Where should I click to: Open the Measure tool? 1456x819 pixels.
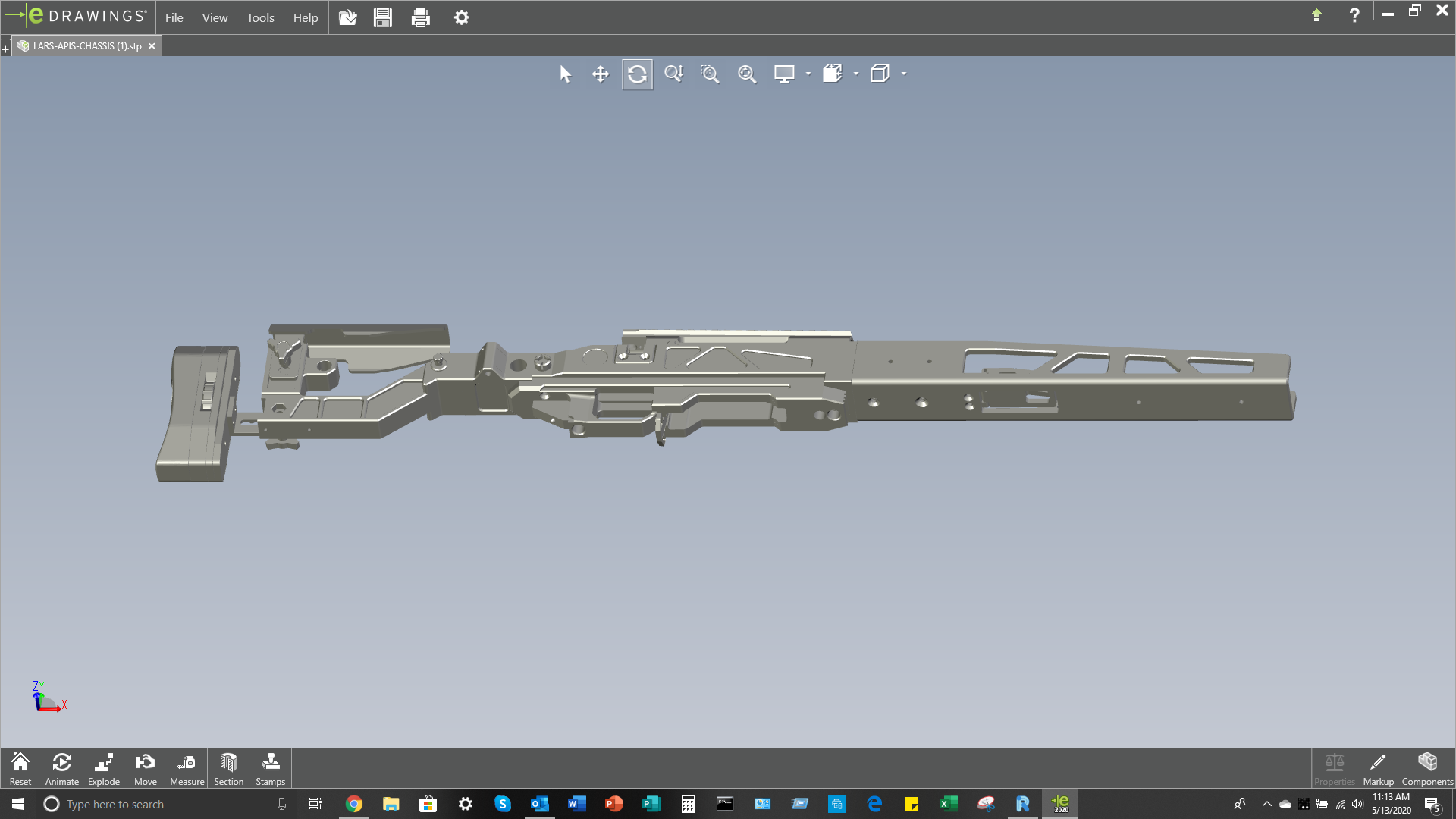(187, 768)
